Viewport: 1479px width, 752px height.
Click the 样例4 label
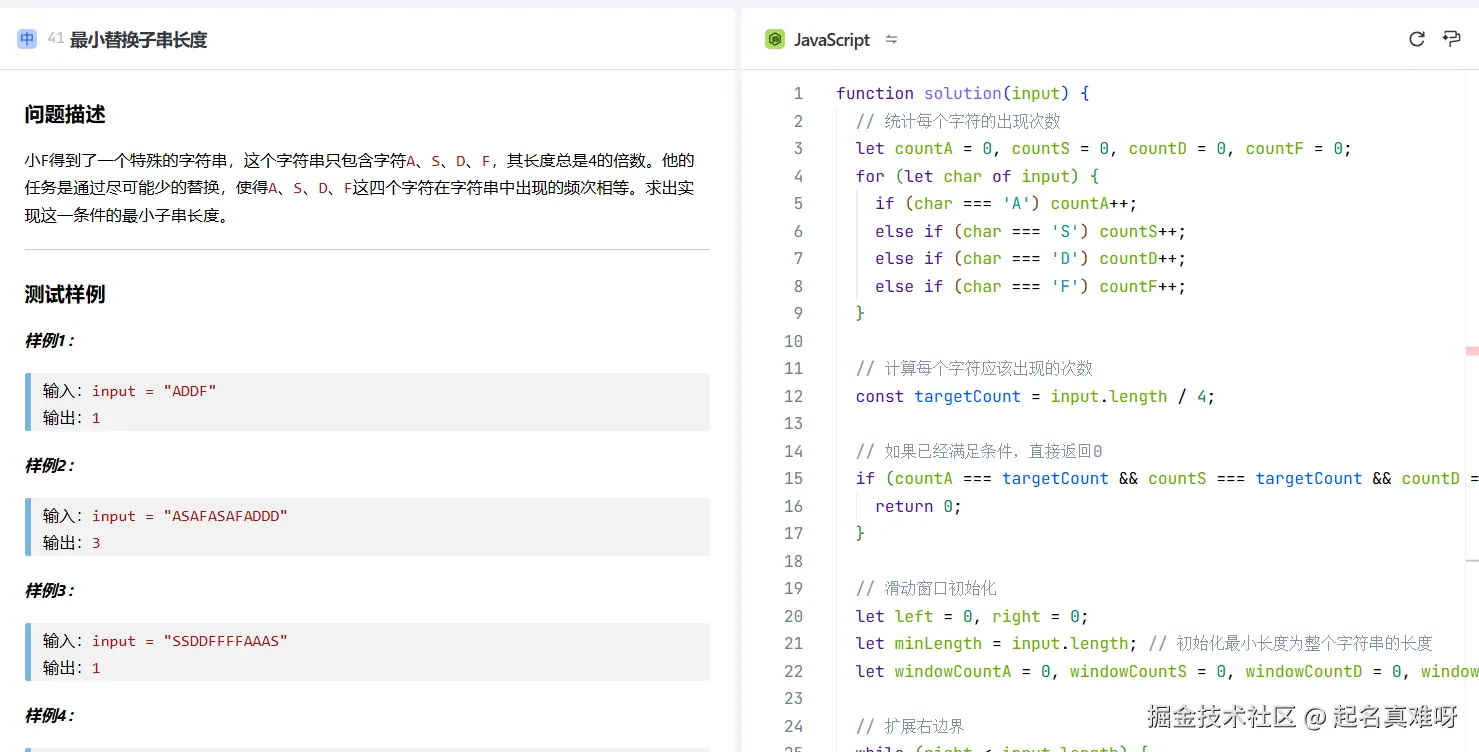coord(49,716)
